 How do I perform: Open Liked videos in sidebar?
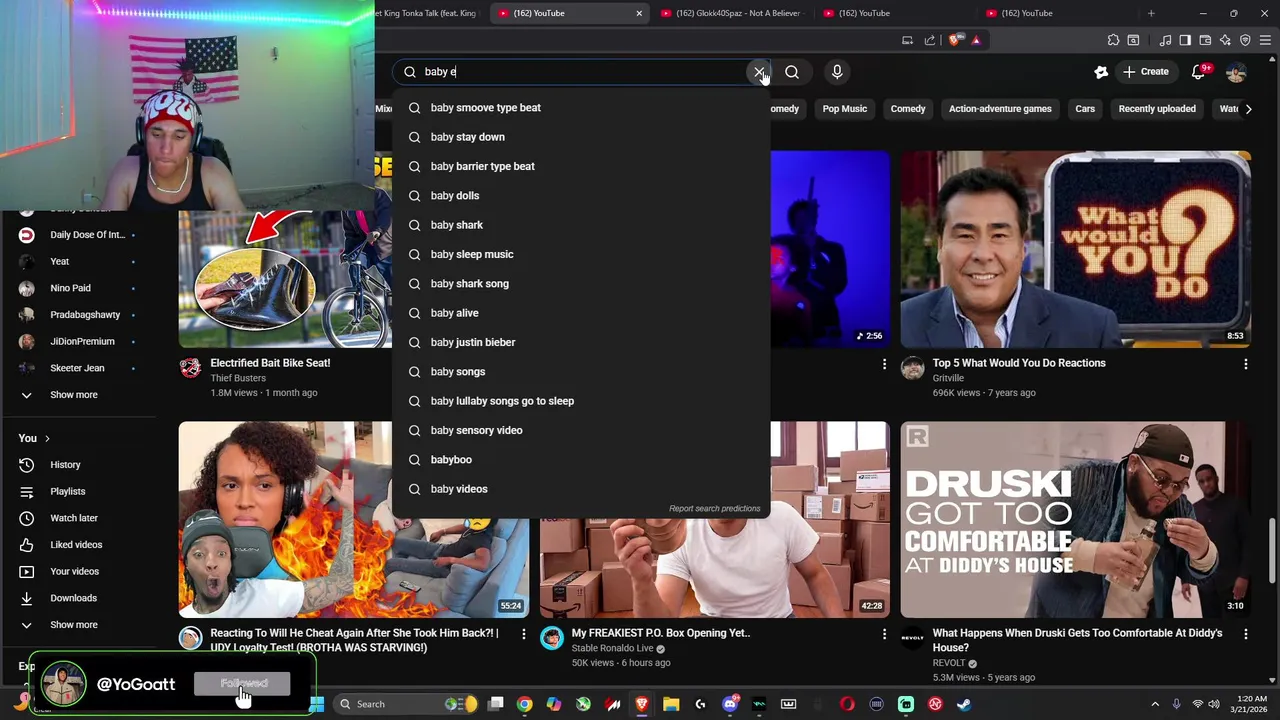[x=76, y=545]
